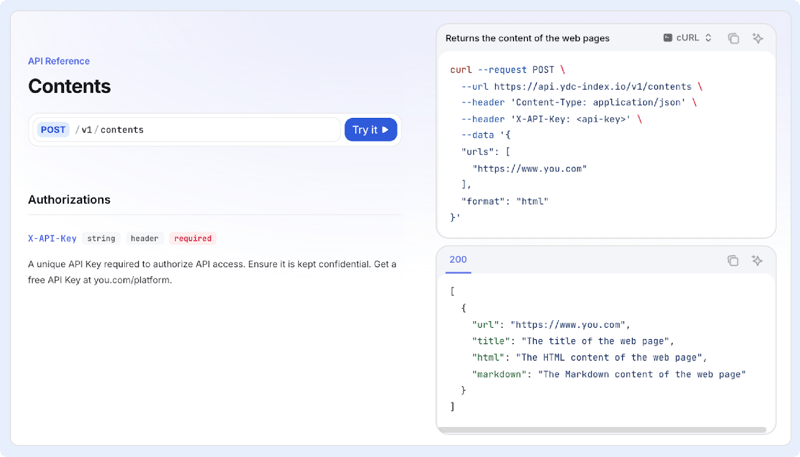800x457 pixels.
Task: Copy the cURL request code
Action: tap(733, 38)
